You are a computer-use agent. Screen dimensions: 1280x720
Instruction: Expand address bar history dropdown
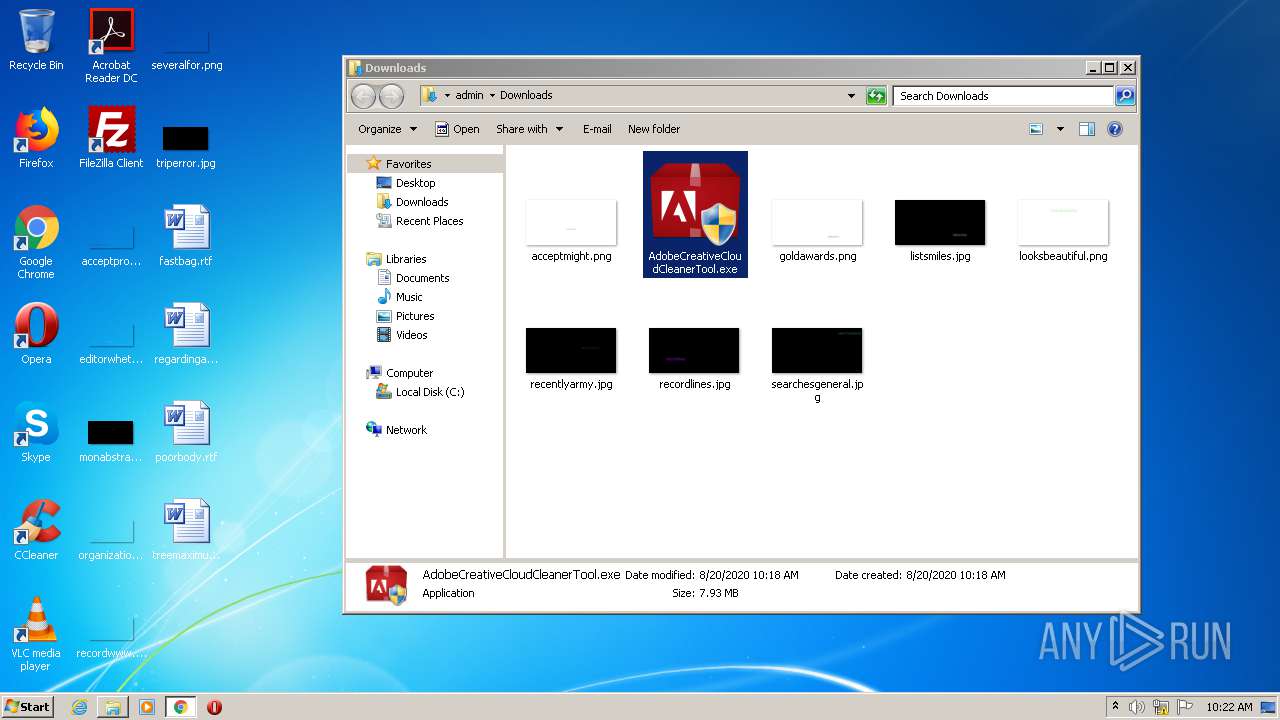pos(852,96)
